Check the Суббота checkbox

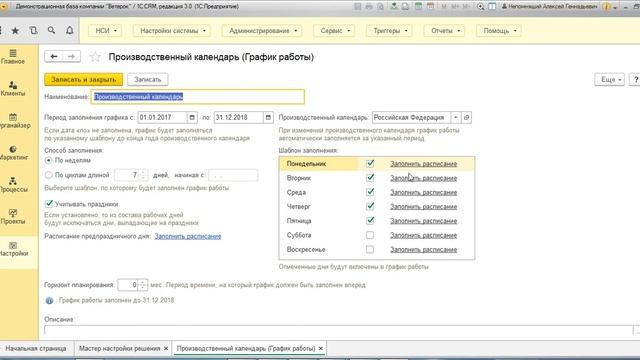pos(370,235)
